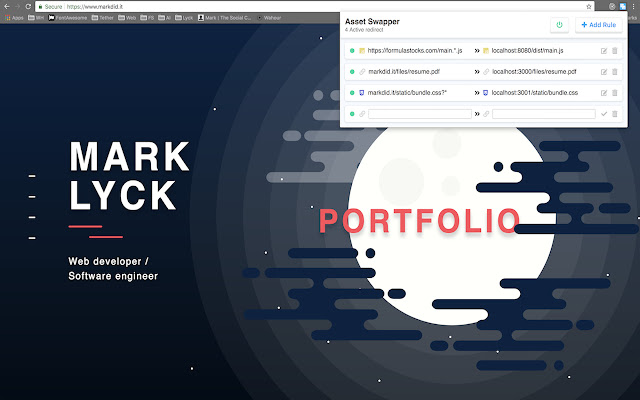The width and height of the screenshot is (640, 400).
Task: Click the JS file icon beside formulastocks.com source
Action: pyautogui.click(x=362, y=51)
